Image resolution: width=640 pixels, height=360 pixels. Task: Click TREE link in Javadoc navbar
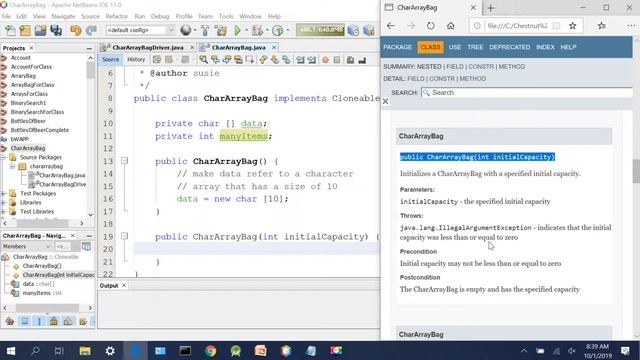[475, 47]
